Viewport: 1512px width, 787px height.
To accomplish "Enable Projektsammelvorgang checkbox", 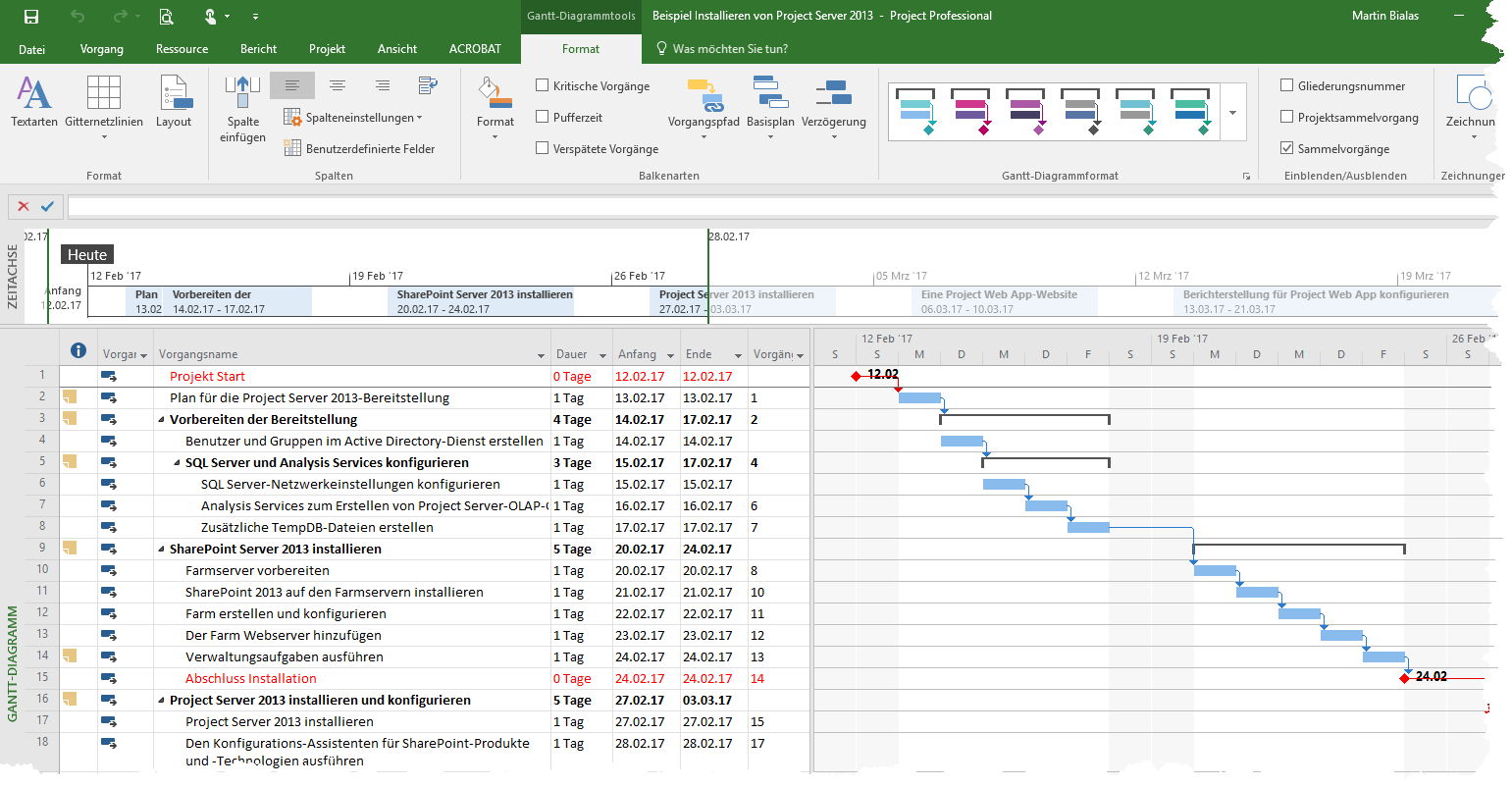I will coord(1286,117).
